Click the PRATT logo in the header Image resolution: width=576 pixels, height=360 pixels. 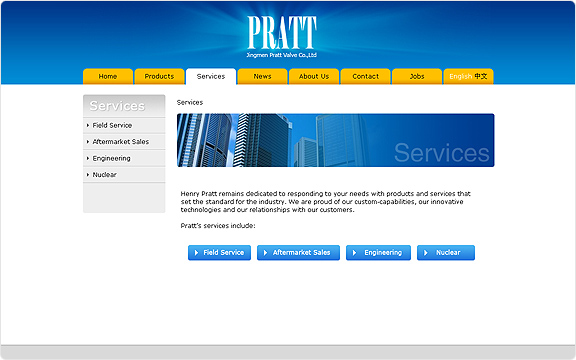point(282,36)
